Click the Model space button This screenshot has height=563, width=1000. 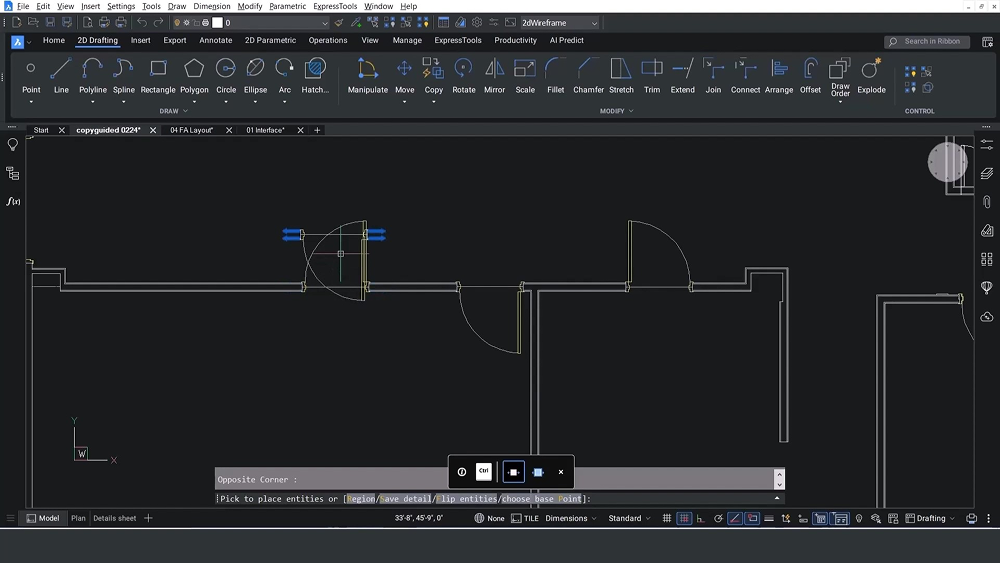[x=43, y=518]
